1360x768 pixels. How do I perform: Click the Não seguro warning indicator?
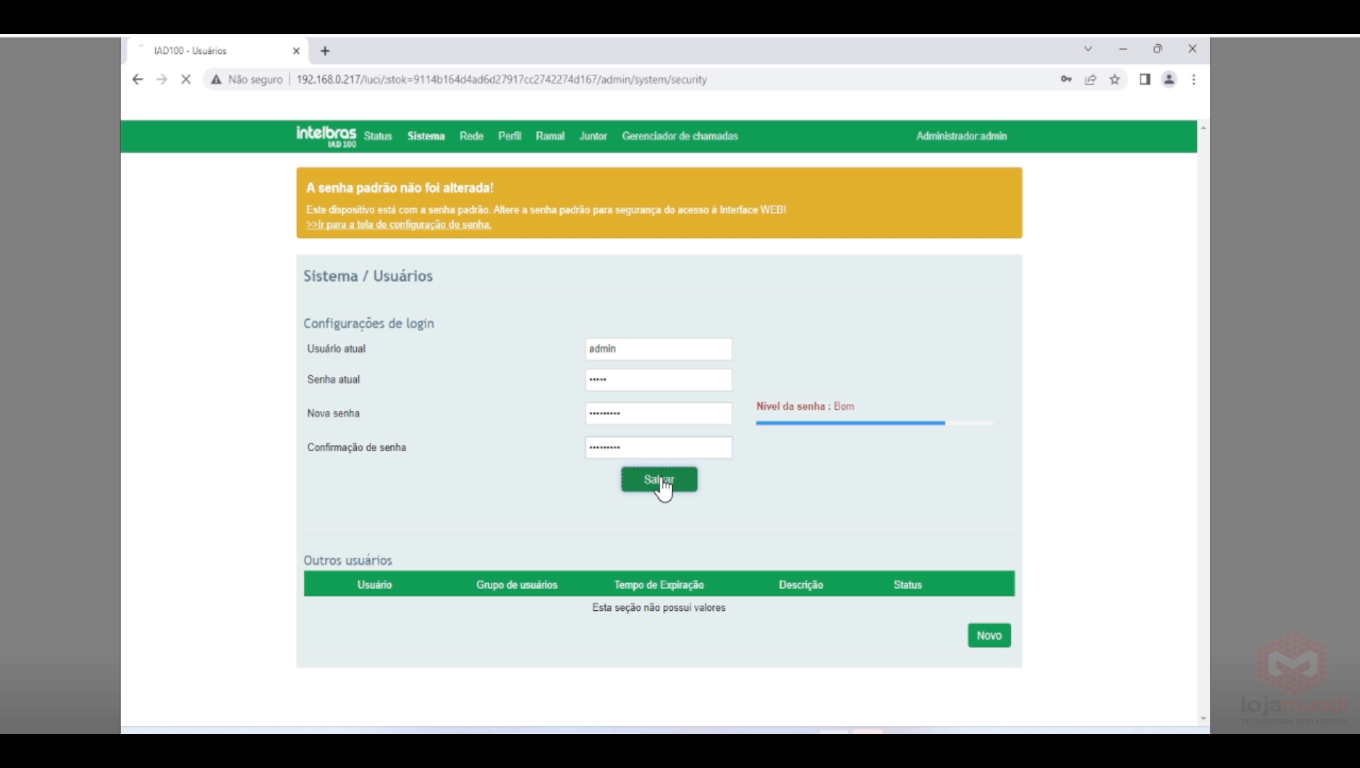click(x=246, y=79)
